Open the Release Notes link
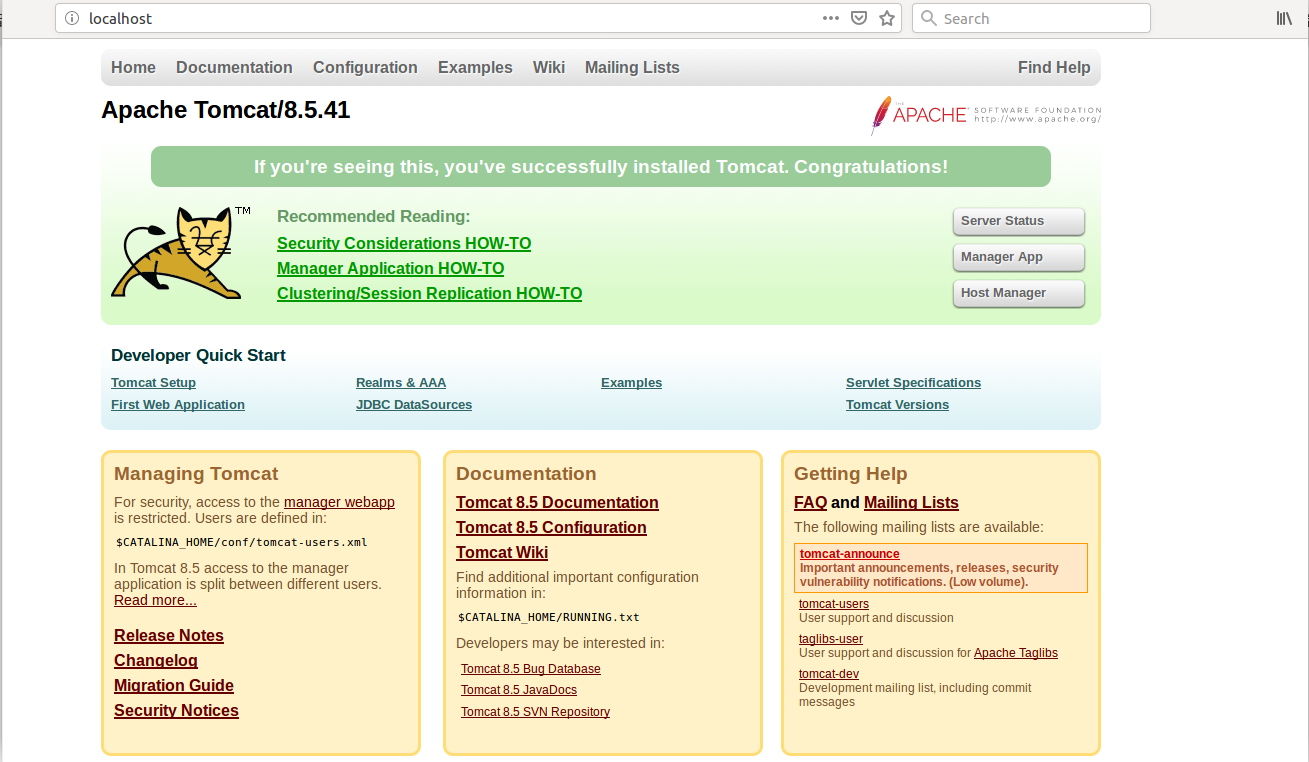This screenshot has width=1309, height=762. click(169, 636)
